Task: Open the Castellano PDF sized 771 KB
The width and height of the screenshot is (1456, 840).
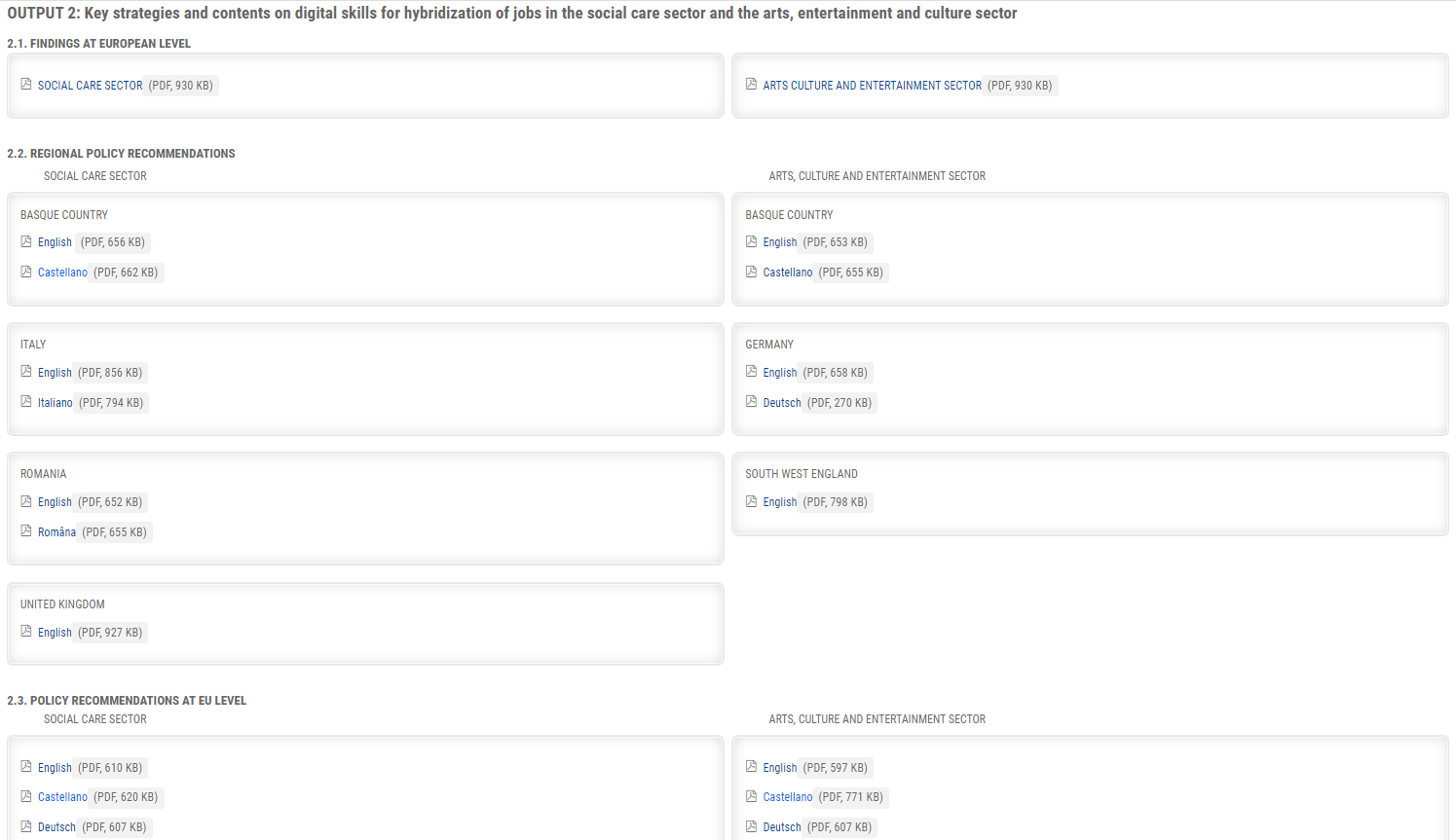Action: [787, 797]
